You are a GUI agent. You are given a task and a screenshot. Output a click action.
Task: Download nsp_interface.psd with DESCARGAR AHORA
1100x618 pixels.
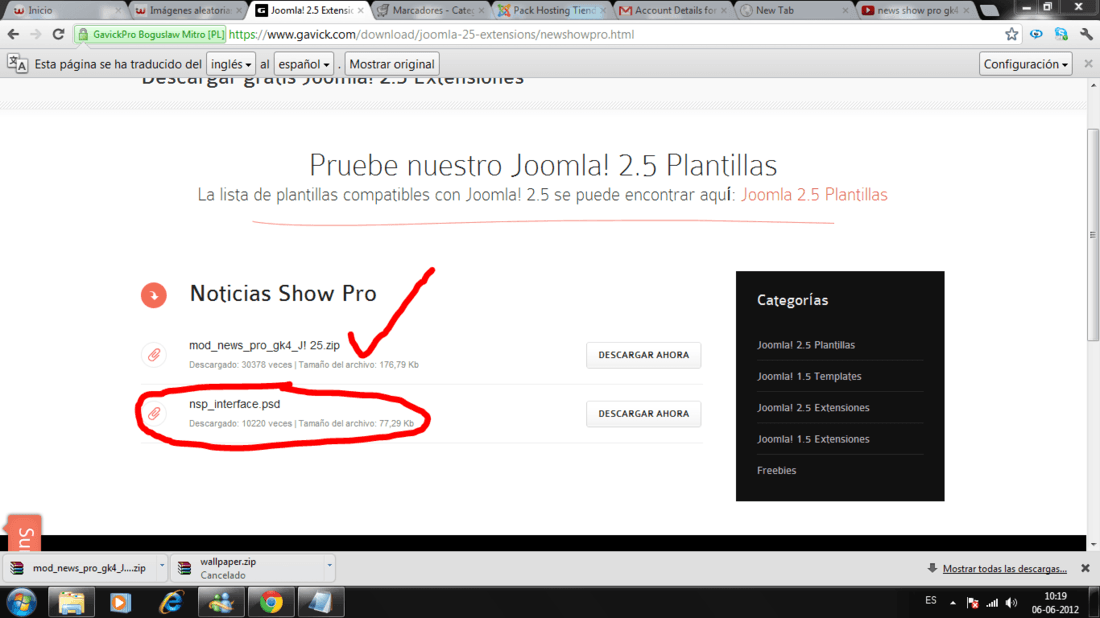point(643,414)
